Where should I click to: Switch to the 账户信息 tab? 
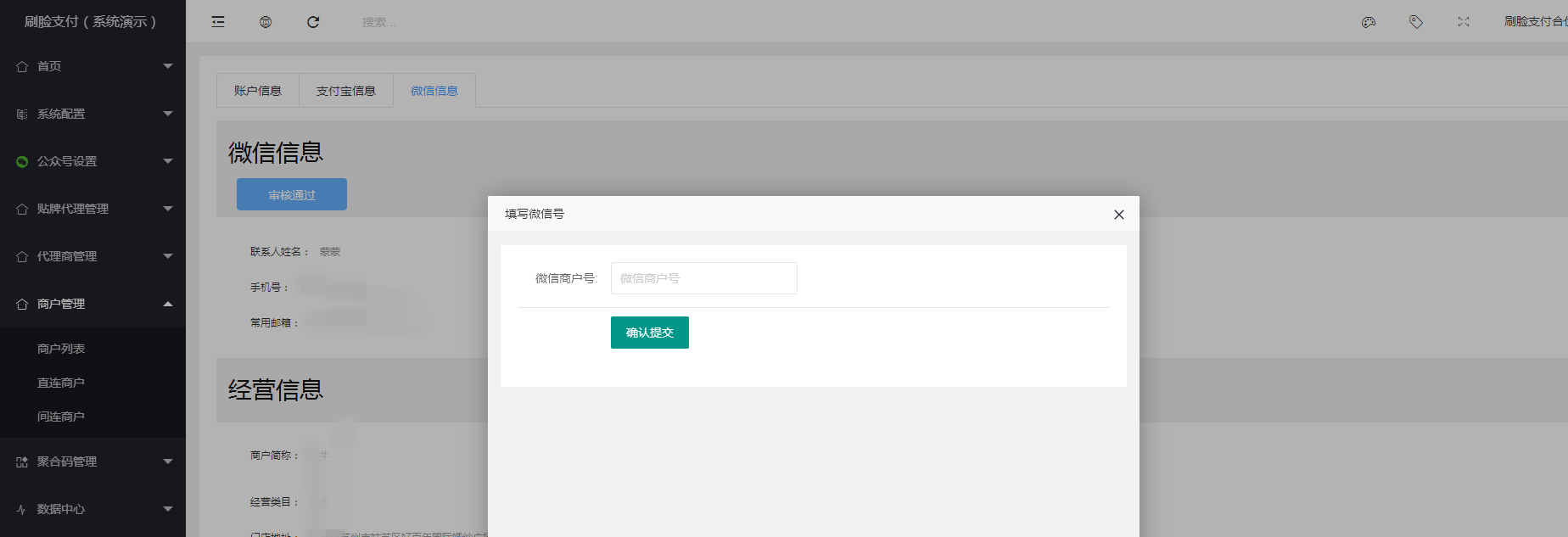coord(258,91)
